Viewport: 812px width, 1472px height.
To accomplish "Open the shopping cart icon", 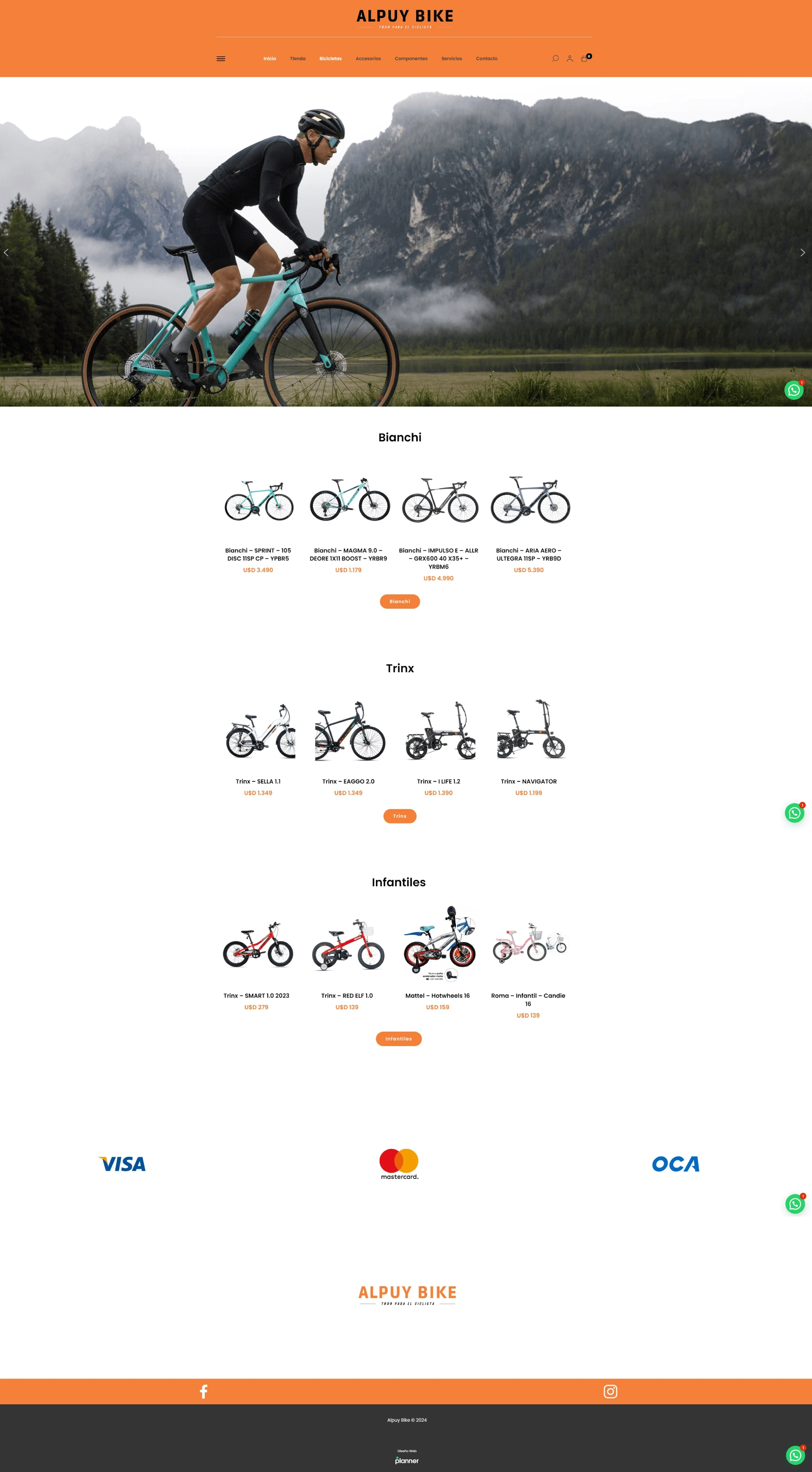I will point(584,58).
